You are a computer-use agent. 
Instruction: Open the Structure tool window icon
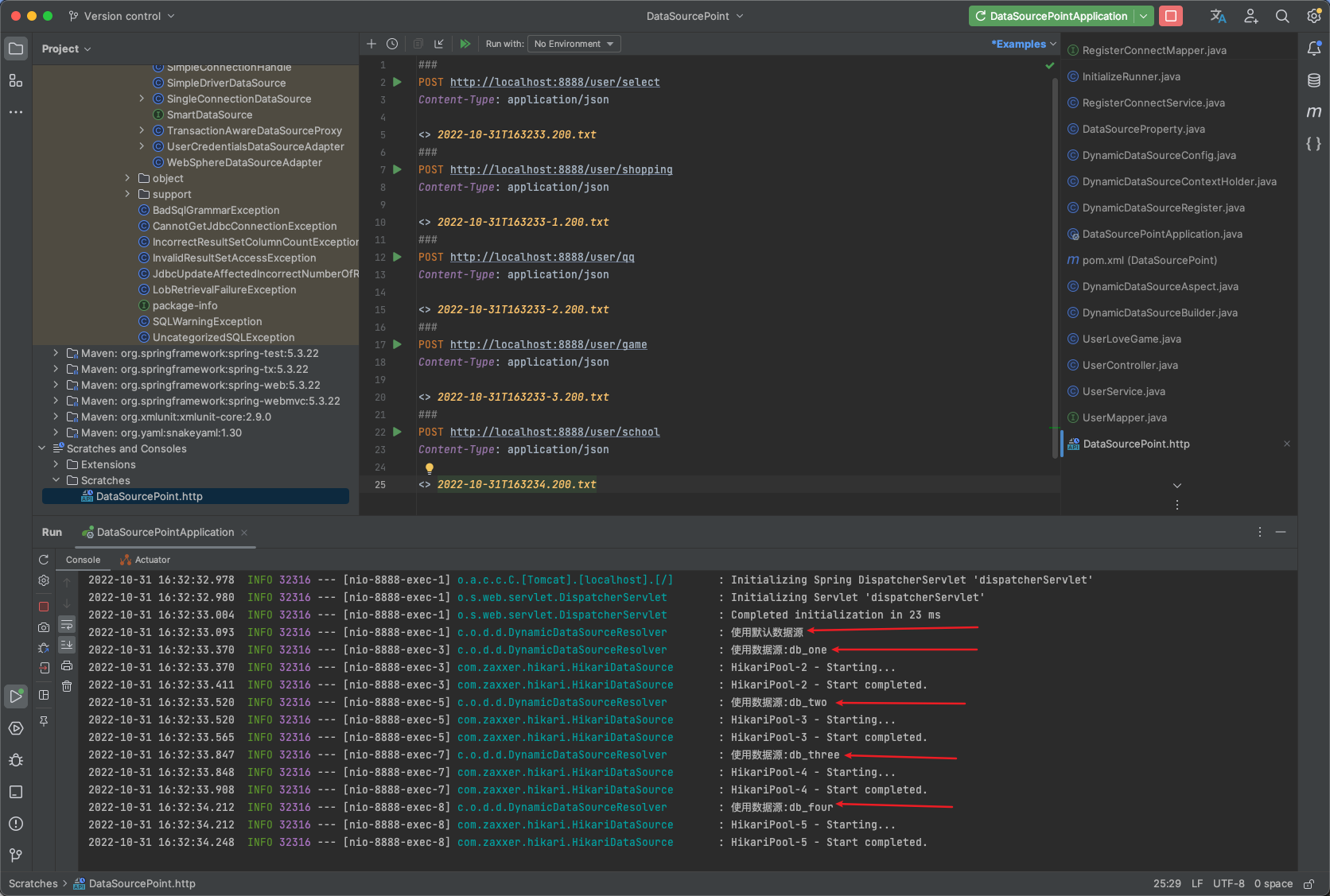click(16, 80)
